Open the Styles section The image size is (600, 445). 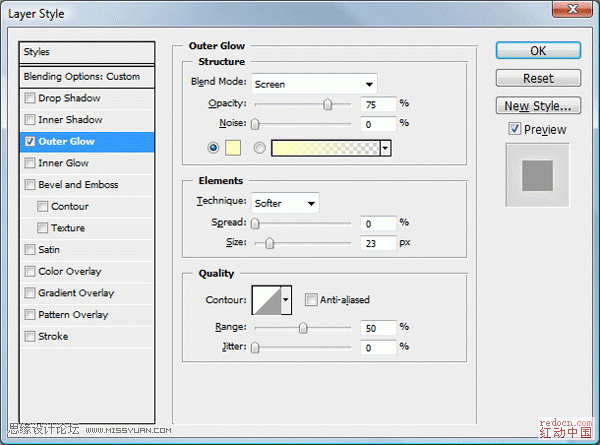pyautogui.click(x=87, y=52)
